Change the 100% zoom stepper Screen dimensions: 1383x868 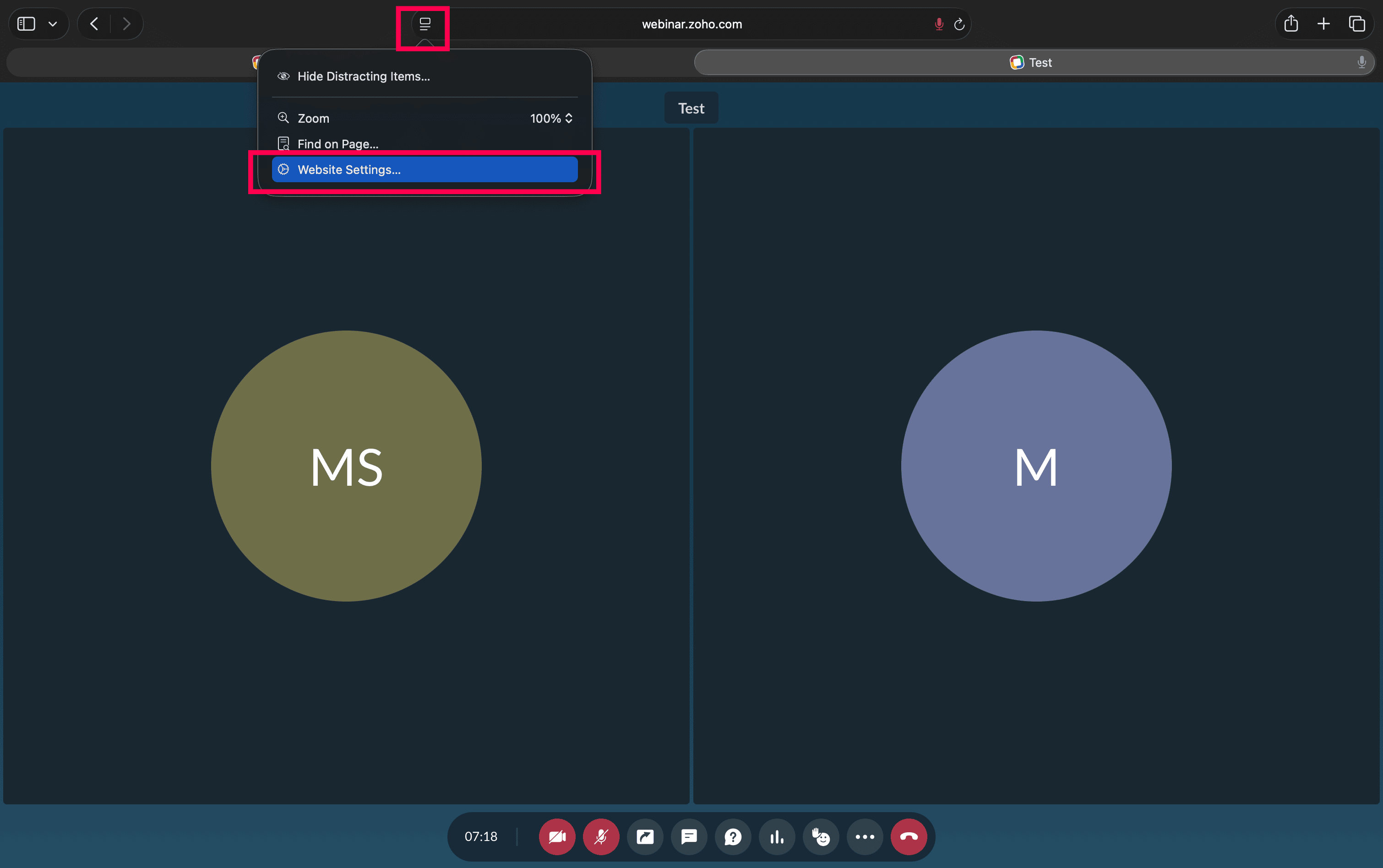pyautogui.click(x=551, y=118)
